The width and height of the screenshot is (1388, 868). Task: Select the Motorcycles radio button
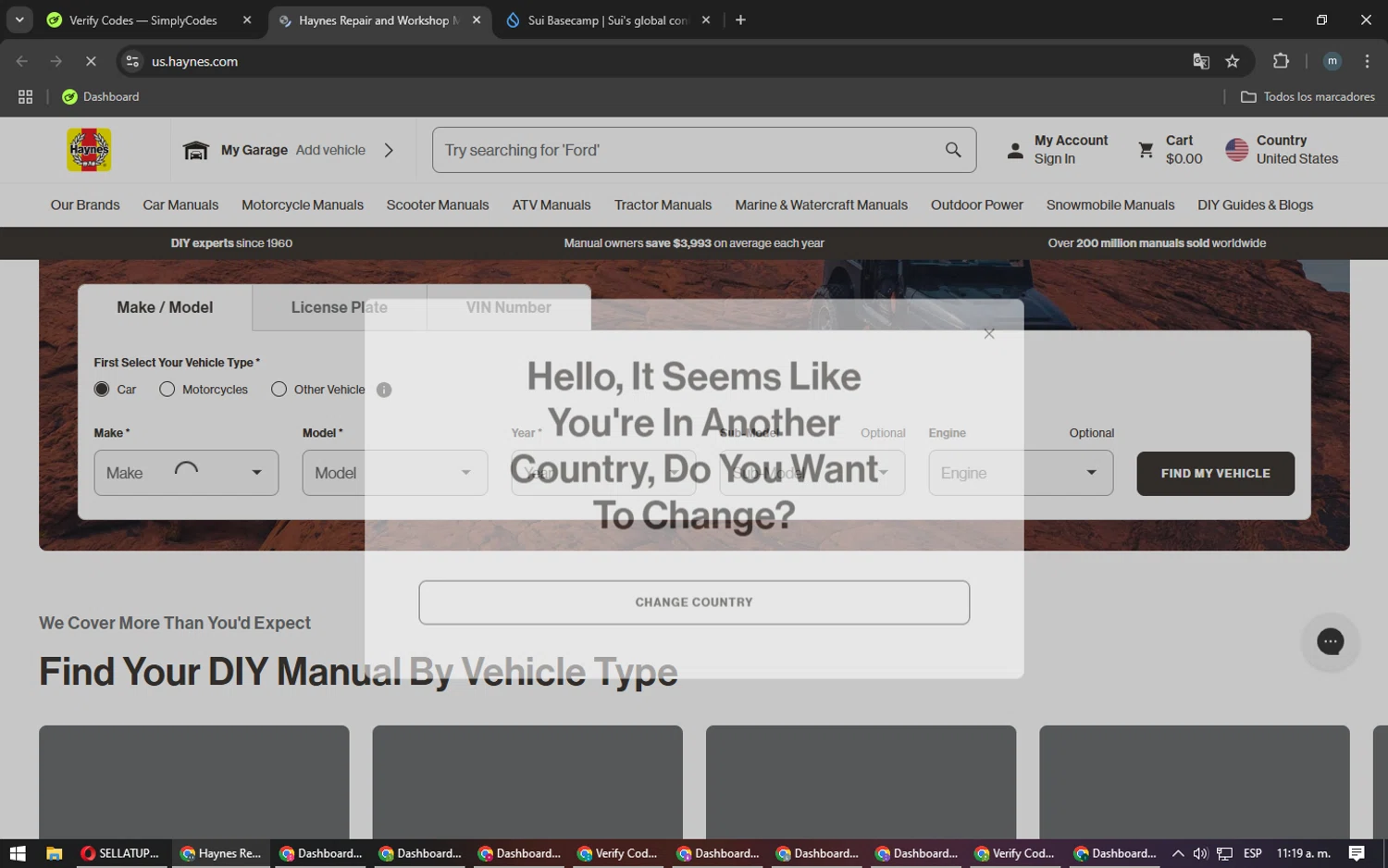167,390
